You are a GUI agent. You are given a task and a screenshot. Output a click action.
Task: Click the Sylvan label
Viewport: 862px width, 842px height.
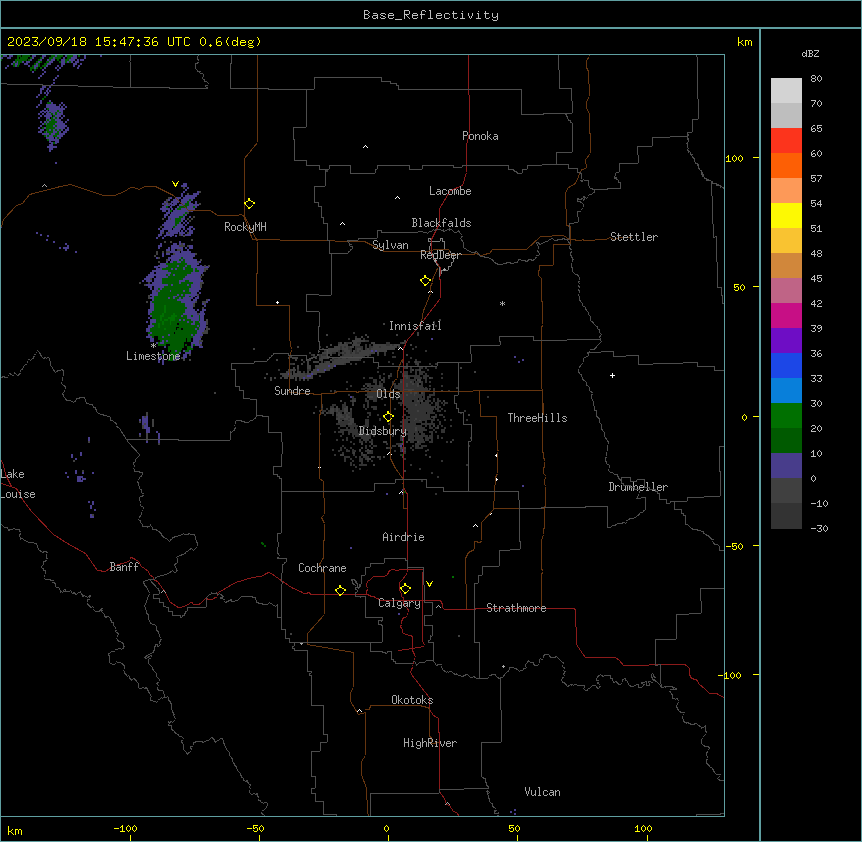(x=390, y=245)
